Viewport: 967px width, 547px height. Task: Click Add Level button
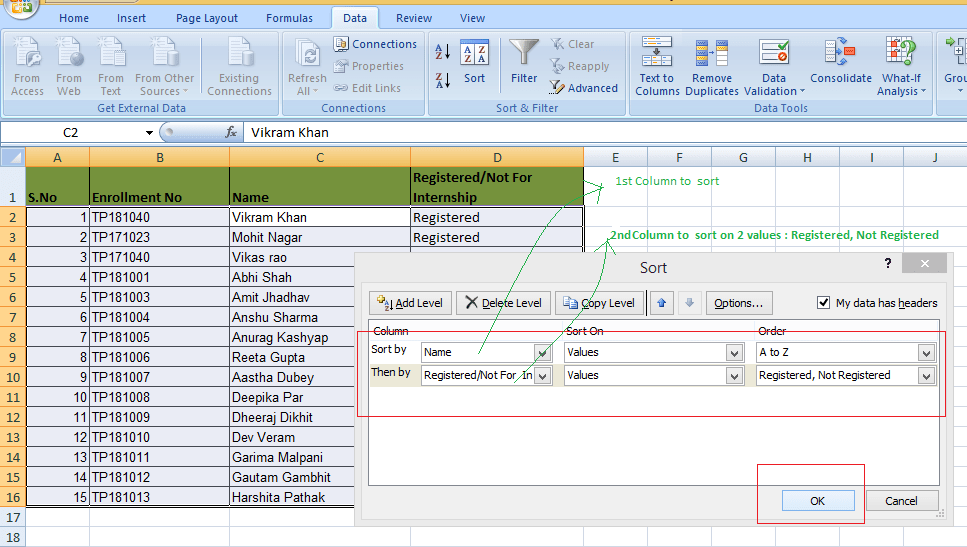[410, 303]
